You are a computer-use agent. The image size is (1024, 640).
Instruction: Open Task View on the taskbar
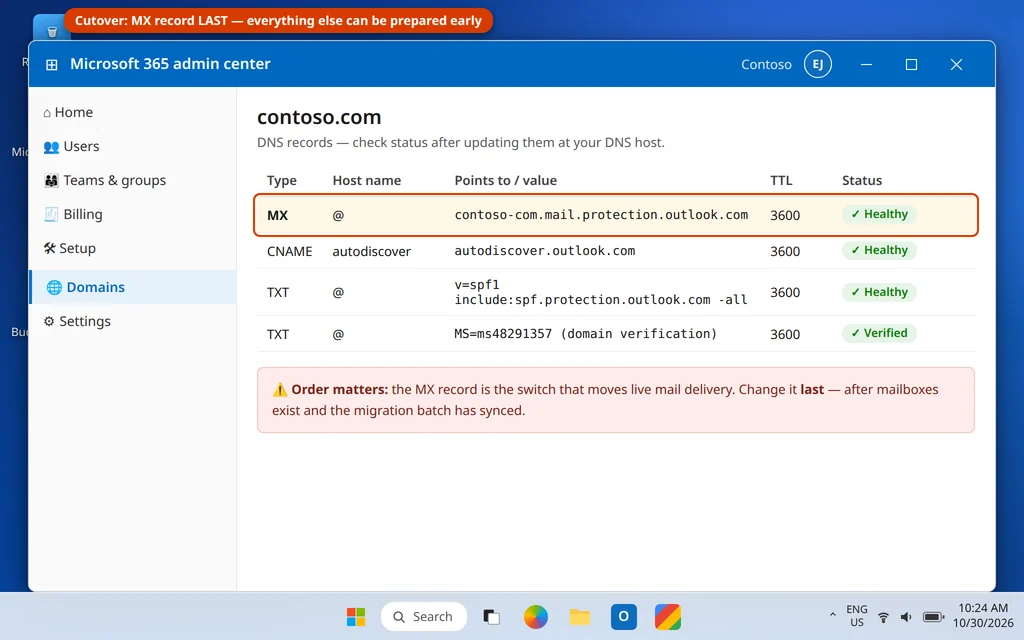pyautogui.click(x=491, y=616)
